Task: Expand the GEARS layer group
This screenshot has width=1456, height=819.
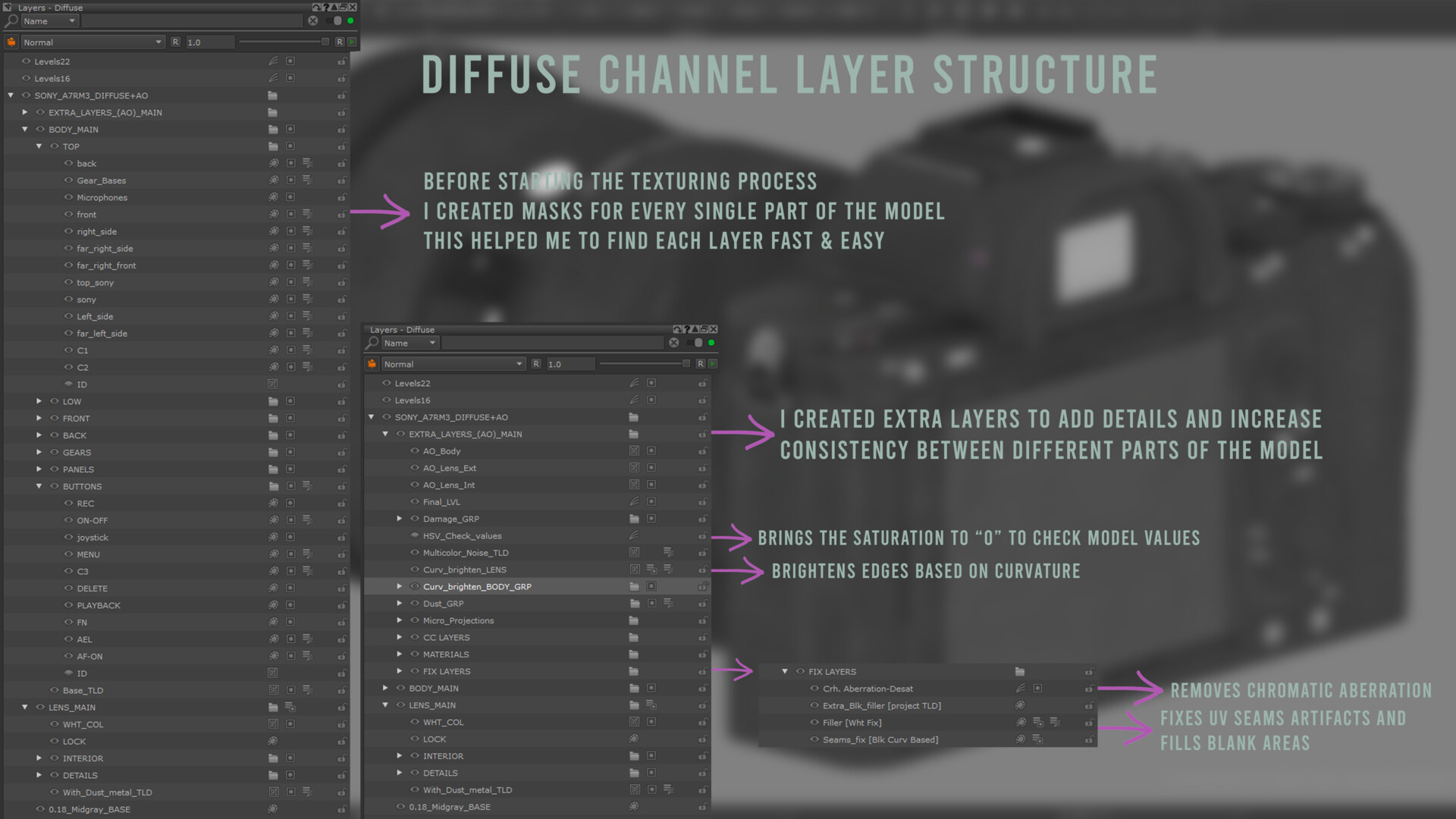Action: tap(39, 452)
